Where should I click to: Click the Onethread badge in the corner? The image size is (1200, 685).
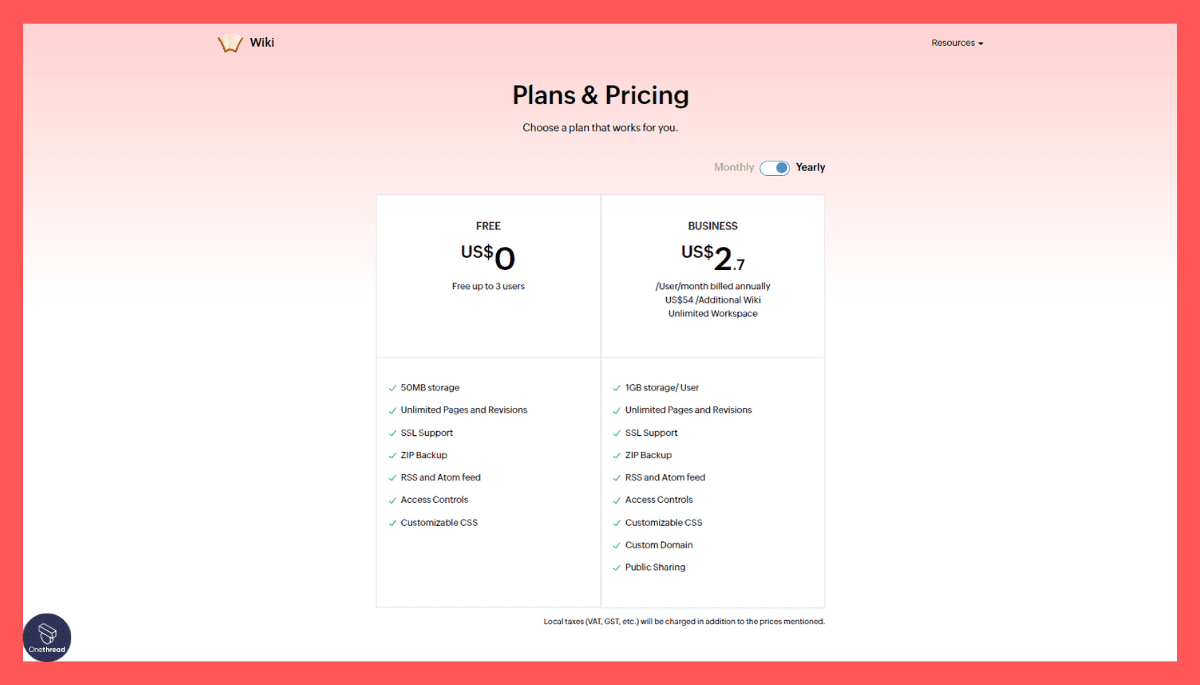point(47,637)
